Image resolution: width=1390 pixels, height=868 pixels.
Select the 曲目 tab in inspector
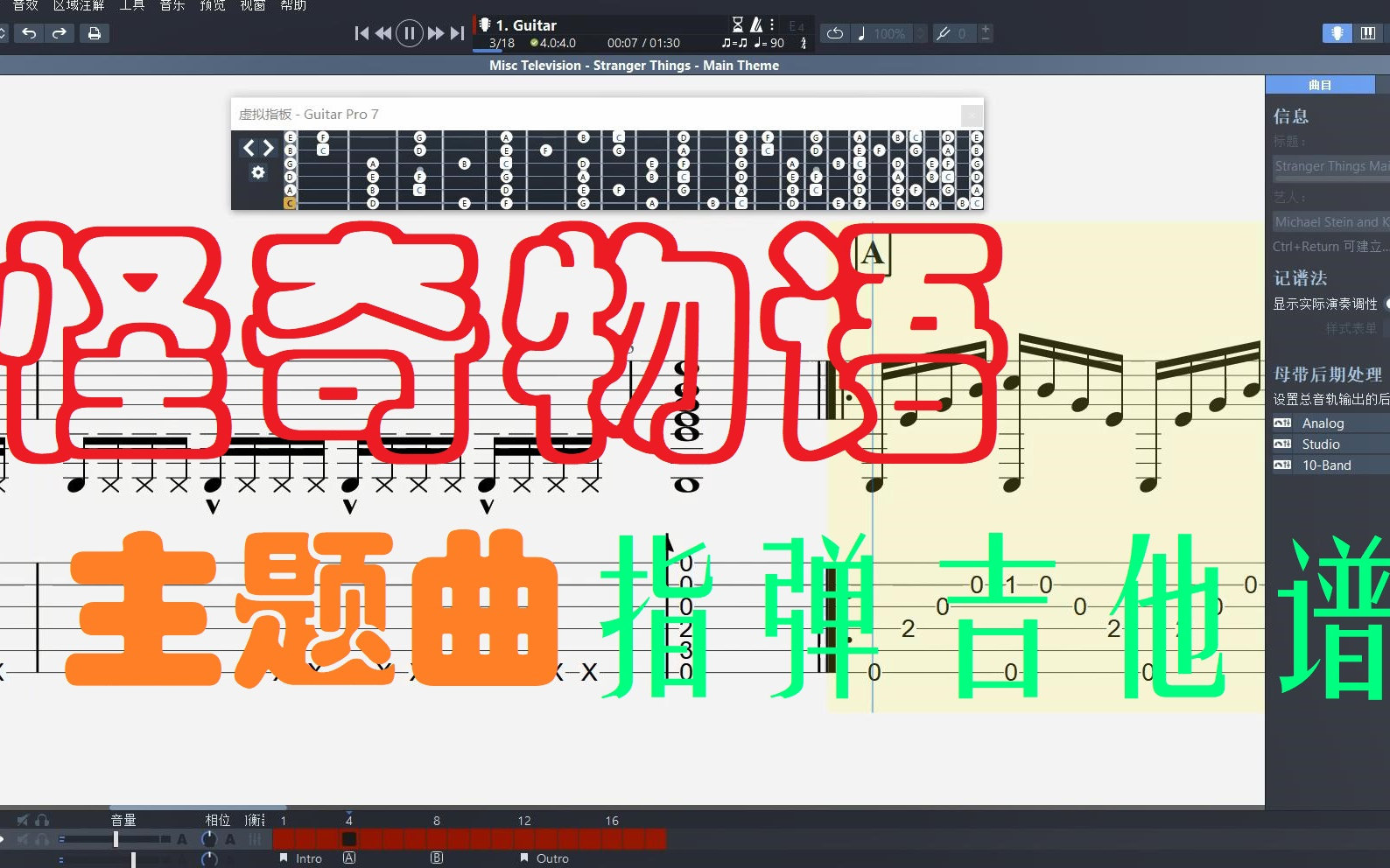tap(1320, 85)
